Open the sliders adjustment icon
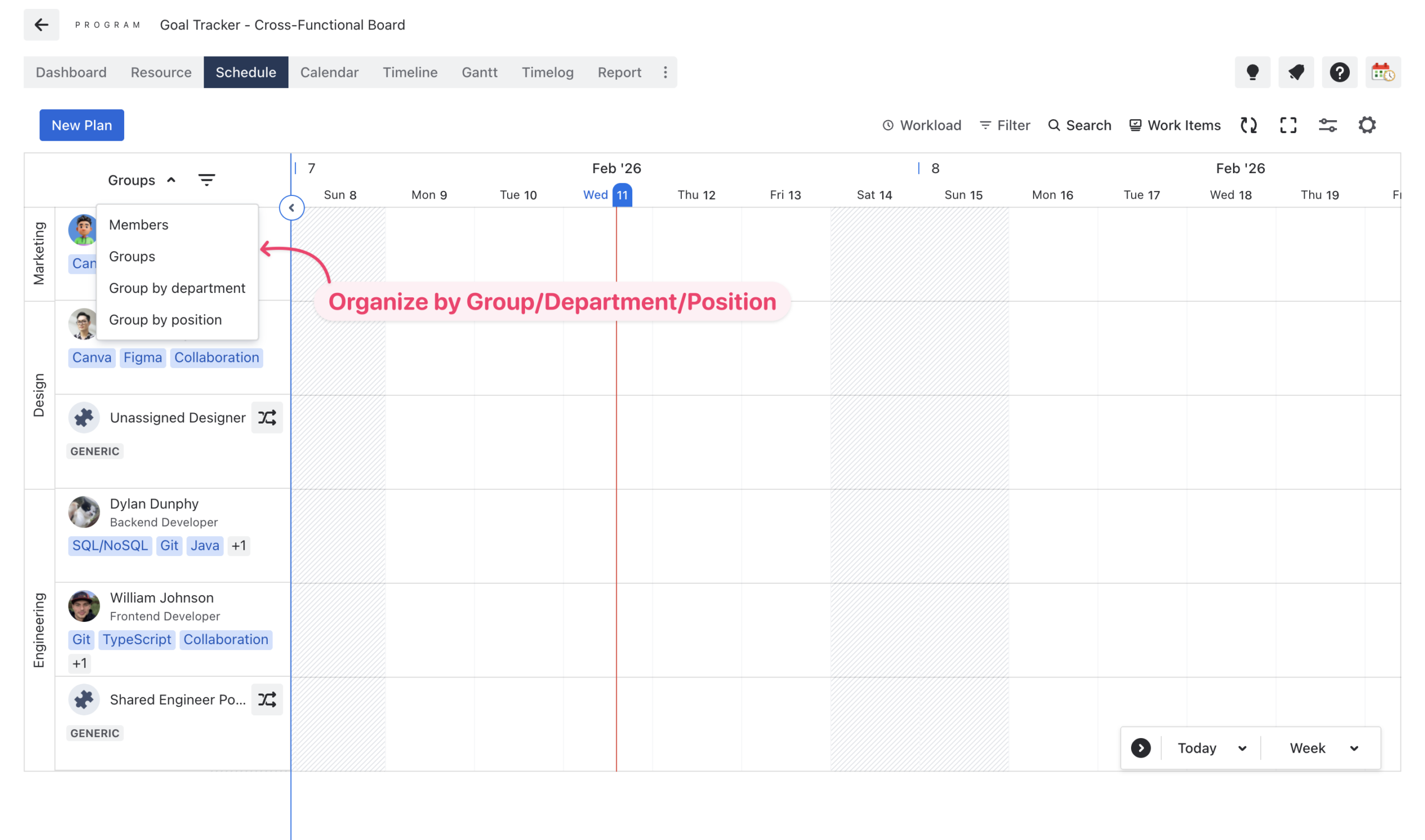The image size is (1425, 840). [1327, 125]
